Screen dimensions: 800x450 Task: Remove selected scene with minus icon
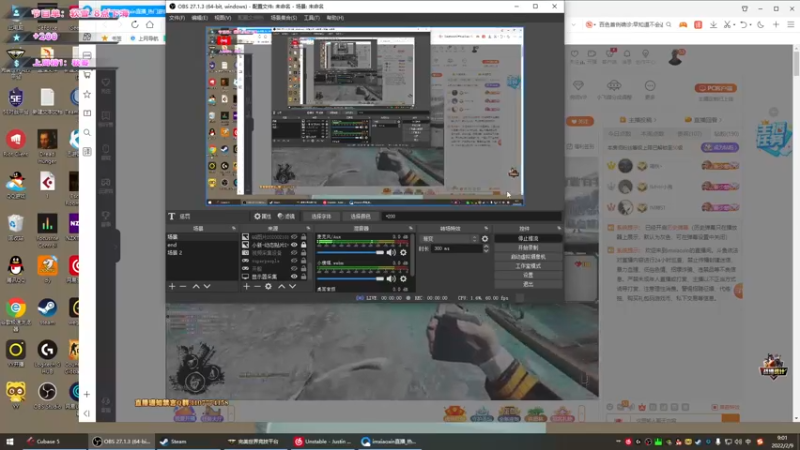[183, 286]
